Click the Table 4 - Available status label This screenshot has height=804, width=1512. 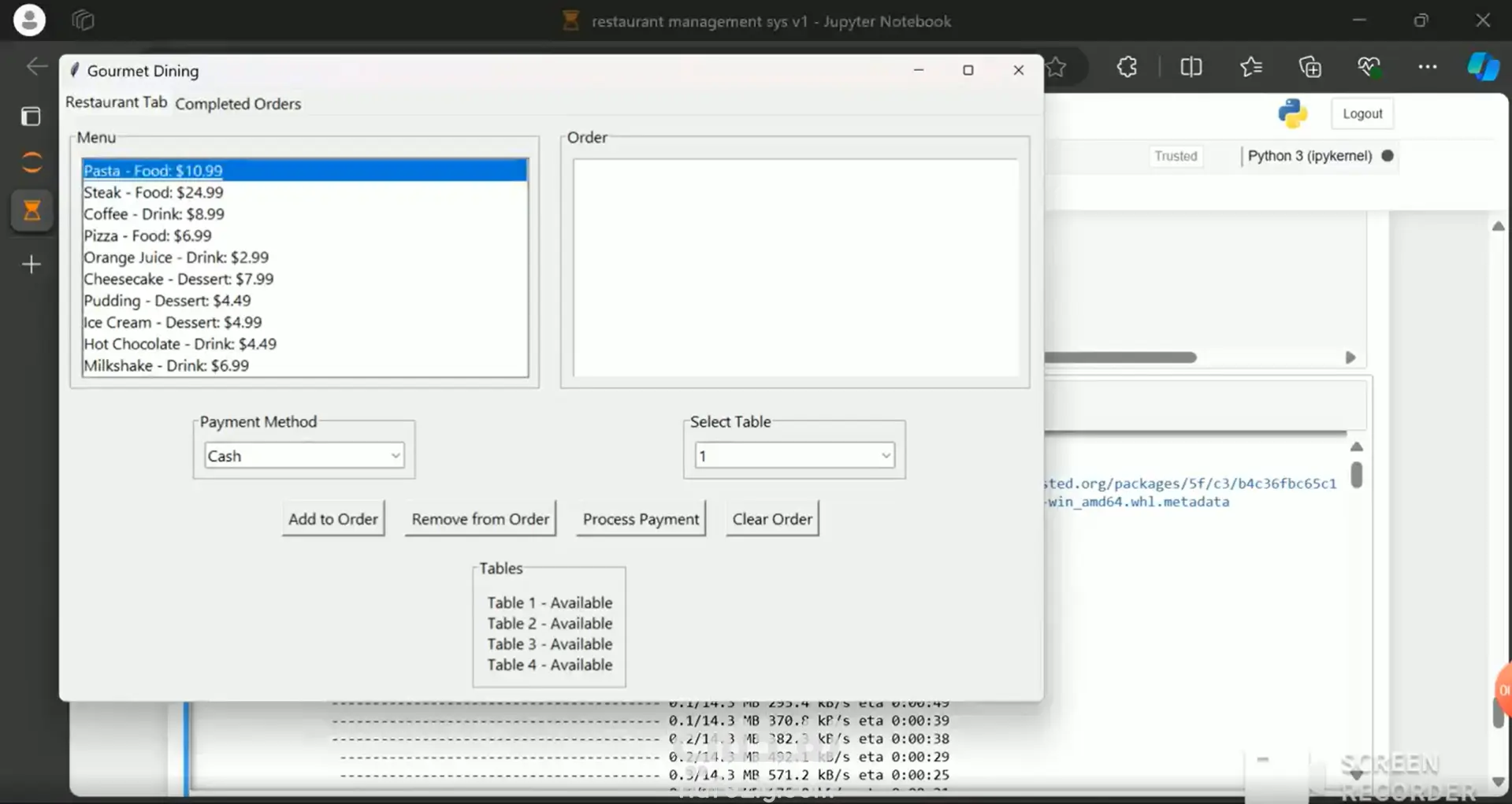tap(549, 665)
